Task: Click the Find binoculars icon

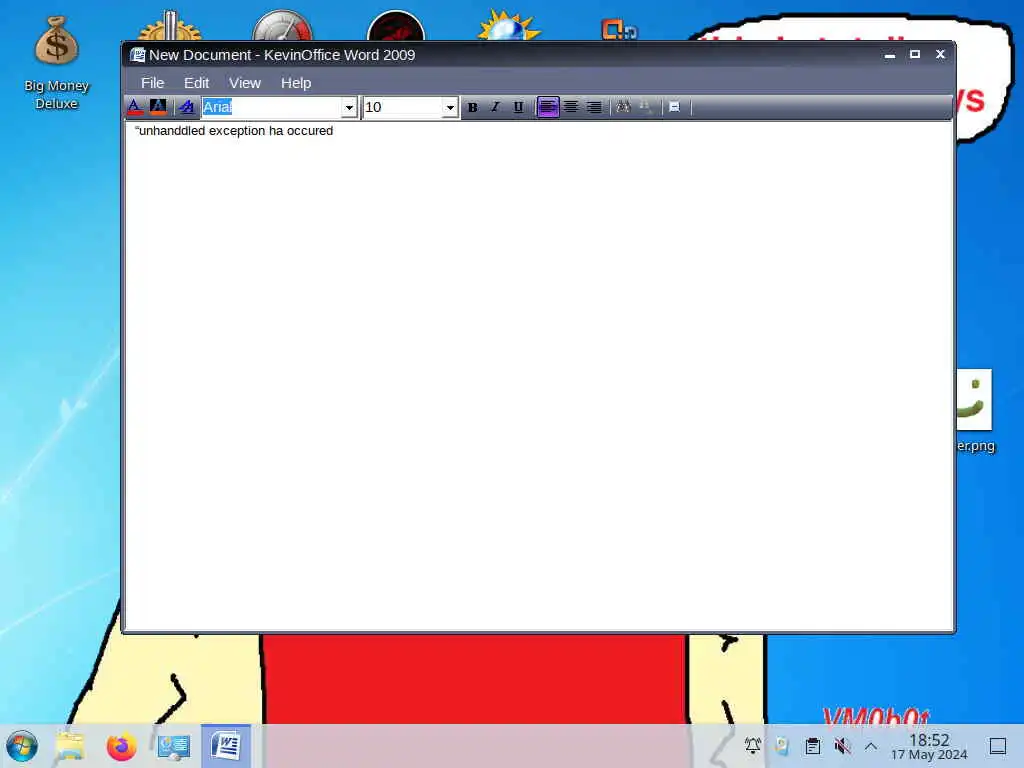Action: coord(623,107)
